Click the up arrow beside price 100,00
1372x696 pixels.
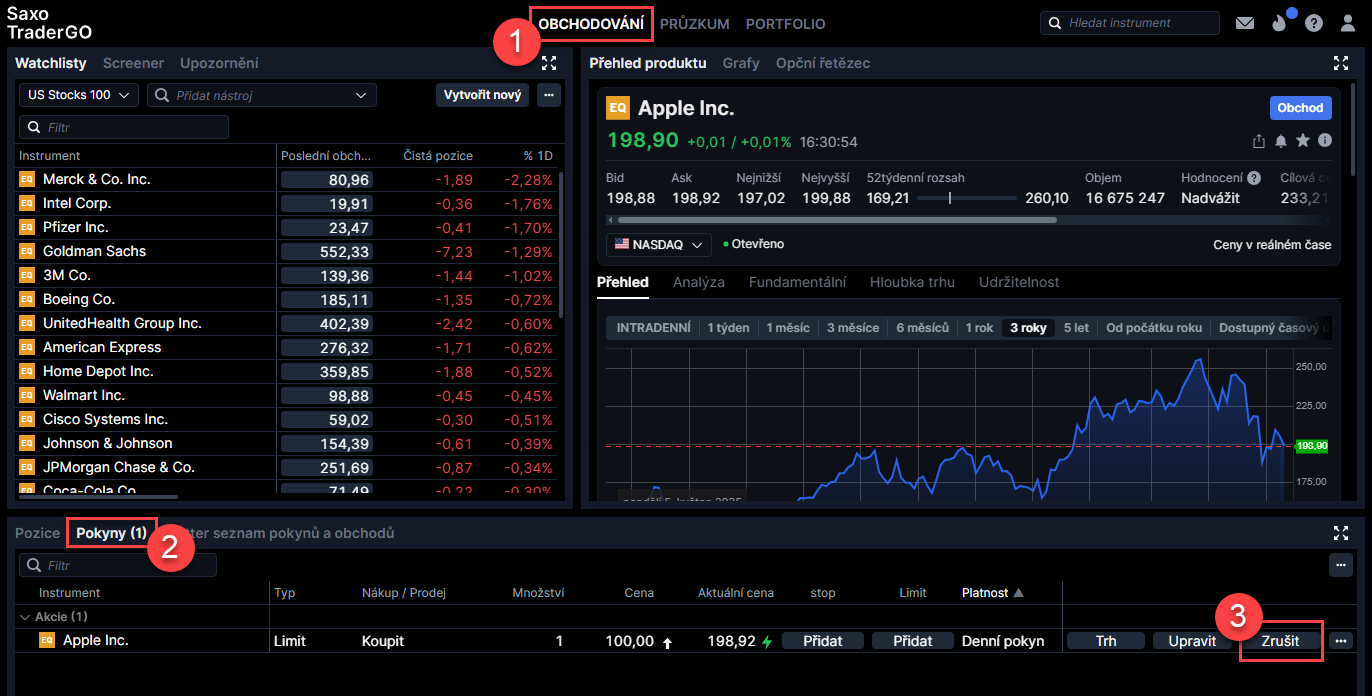[668, 641]
